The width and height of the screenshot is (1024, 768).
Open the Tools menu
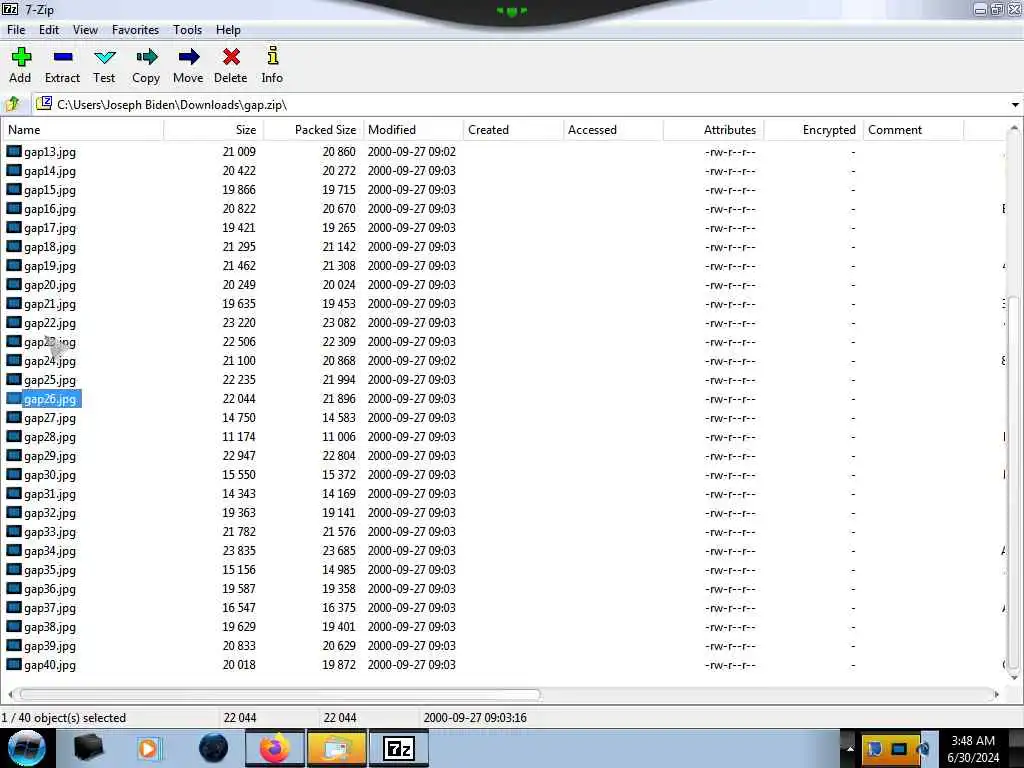click(187, 30)
